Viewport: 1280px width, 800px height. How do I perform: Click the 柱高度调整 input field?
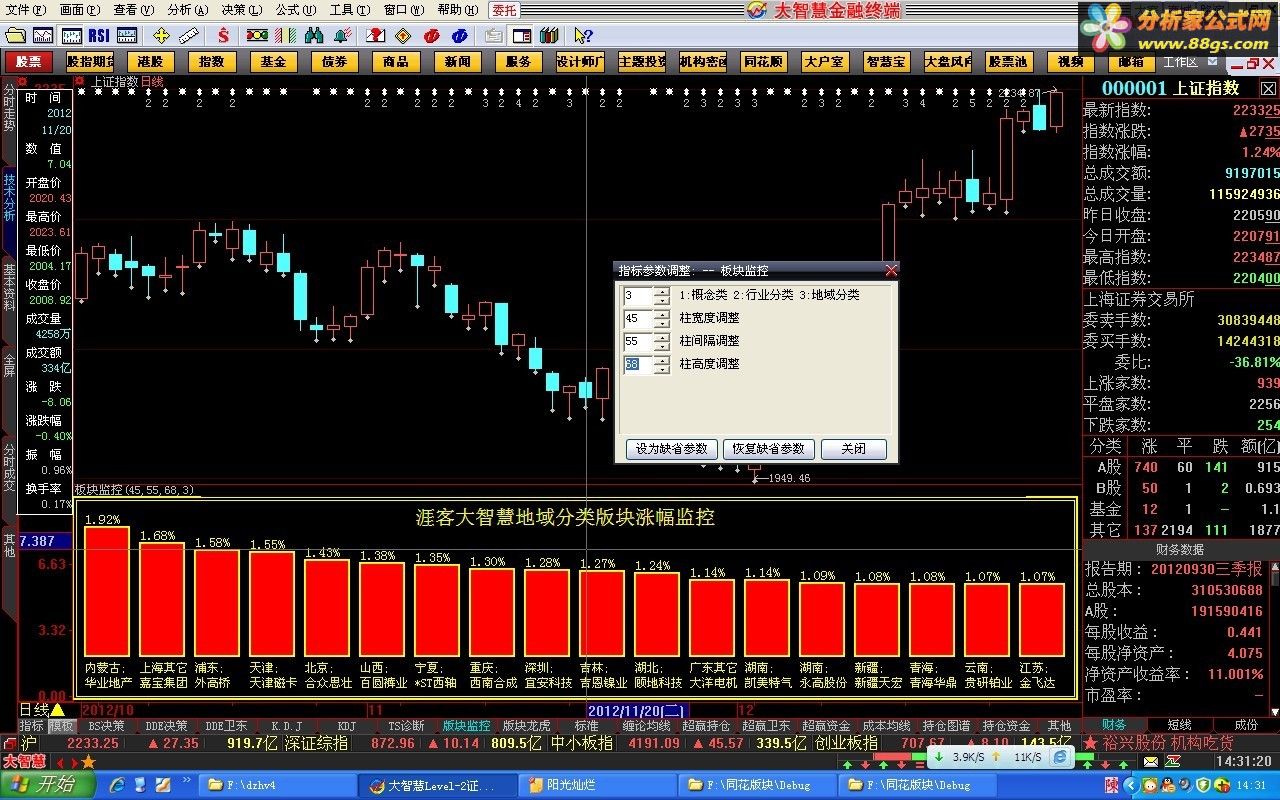point(637,364)
